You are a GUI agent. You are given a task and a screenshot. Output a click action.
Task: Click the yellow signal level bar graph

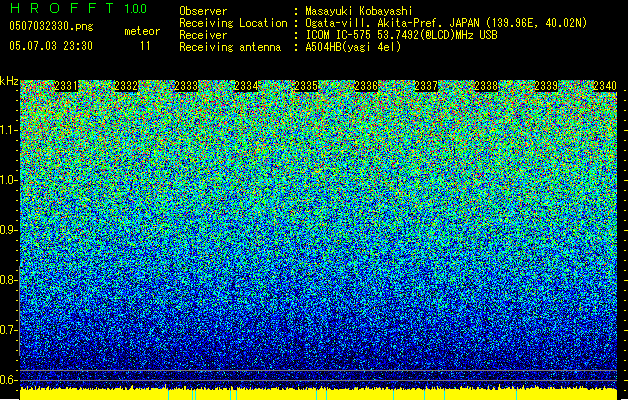(x=318, y=394)
